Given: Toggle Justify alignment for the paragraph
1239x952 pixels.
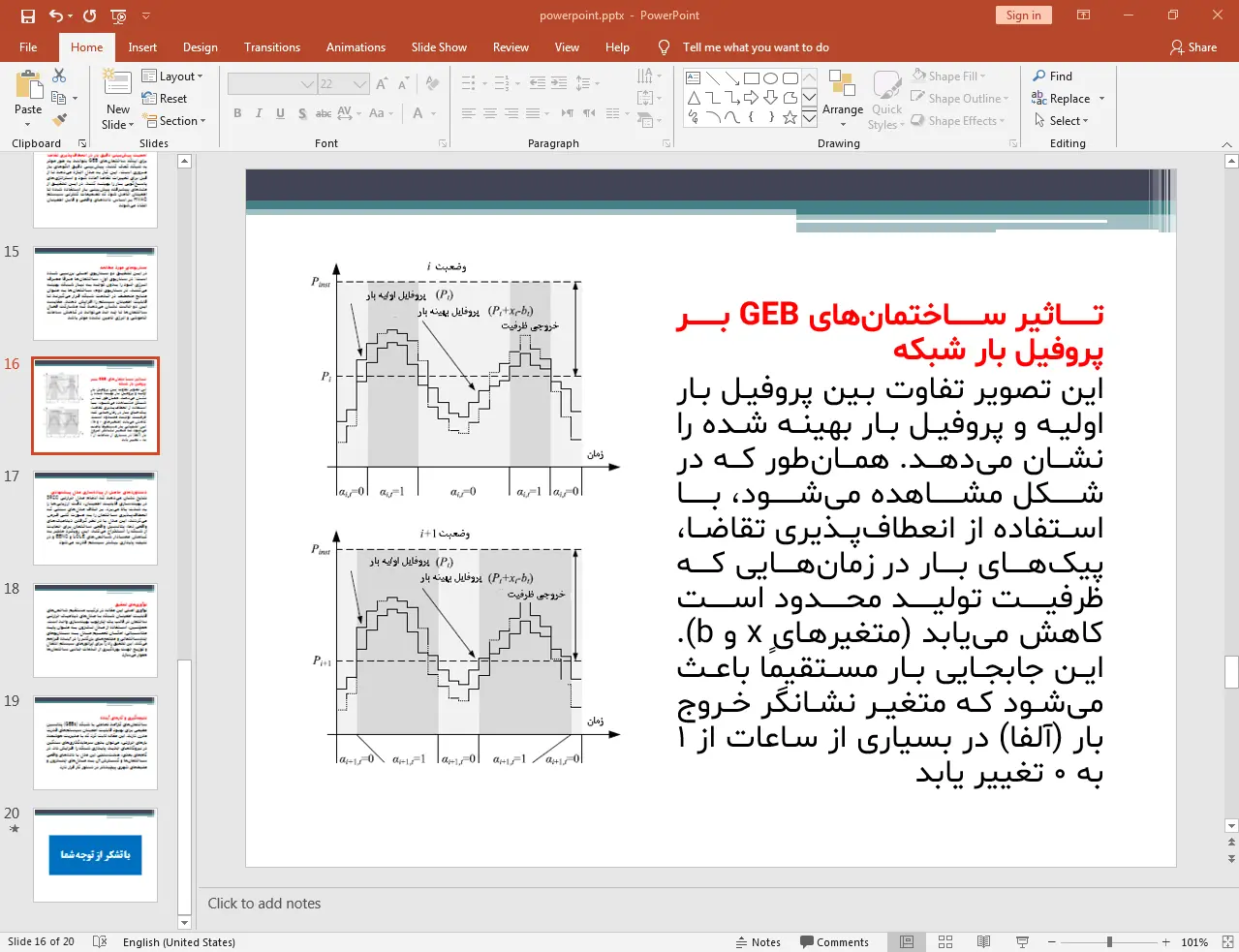Looking at the screenshot, I should coord(533,113).
